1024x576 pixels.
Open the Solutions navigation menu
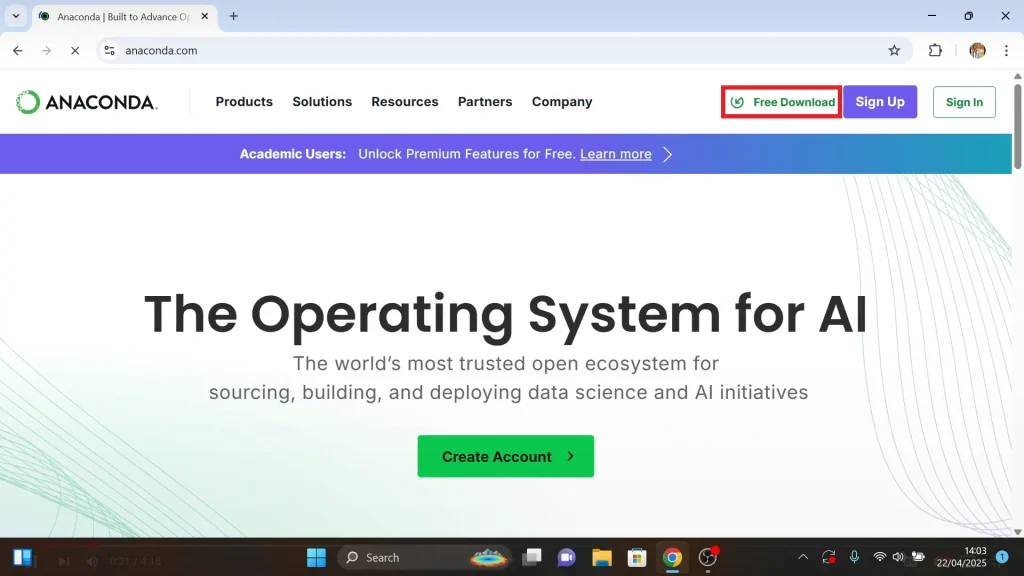coord(322,102)
